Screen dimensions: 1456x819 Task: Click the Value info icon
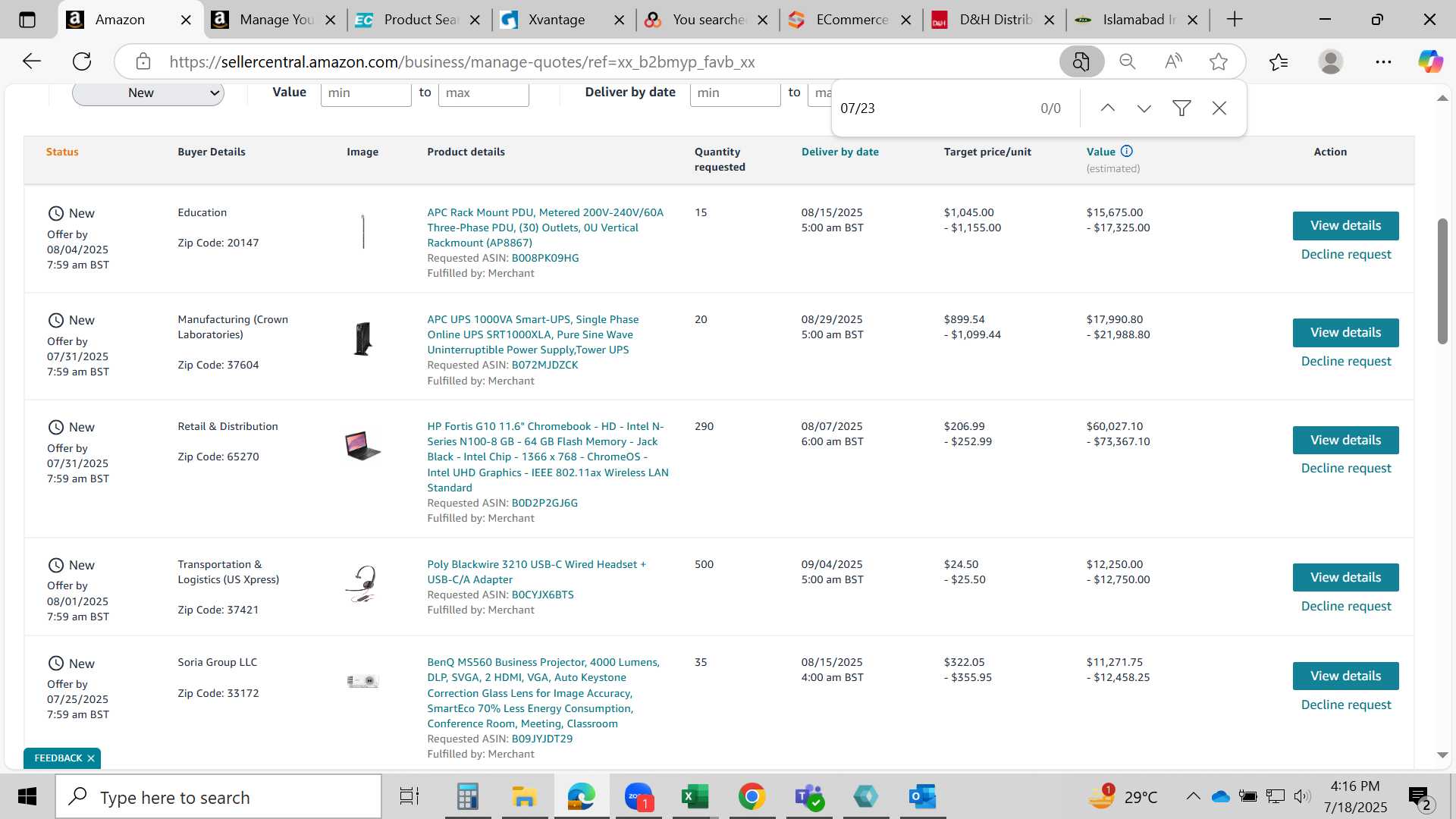pyautogui.click(x=1127, y=151)
